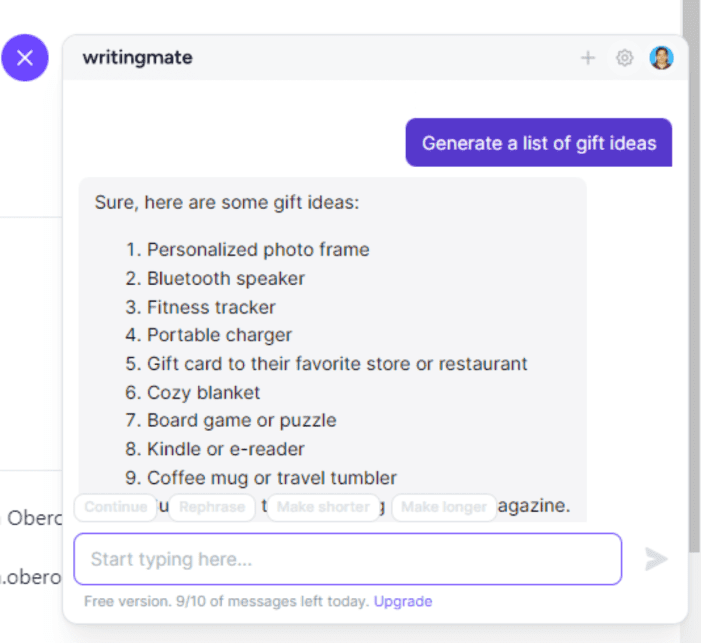This screenshot has height=643, width=701.
Task: Focus the 'Start typing here...' input box
Action: coord(347,559)
